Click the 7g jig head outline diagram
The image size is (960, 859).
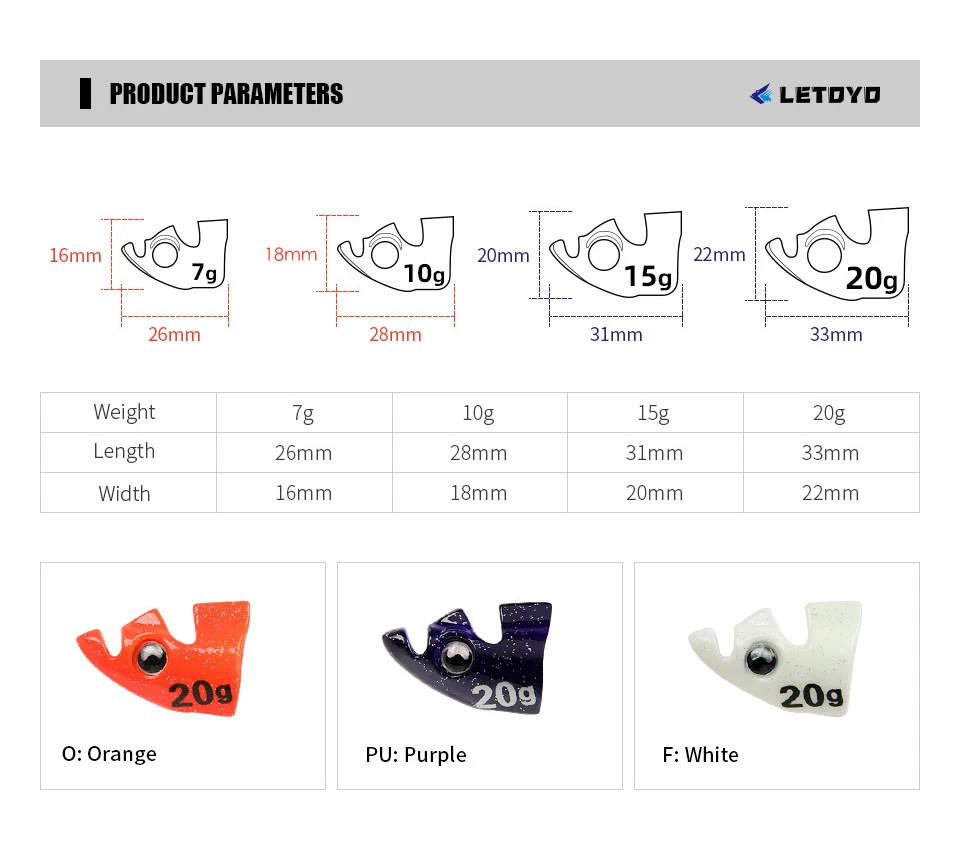[x=176, y=256]
